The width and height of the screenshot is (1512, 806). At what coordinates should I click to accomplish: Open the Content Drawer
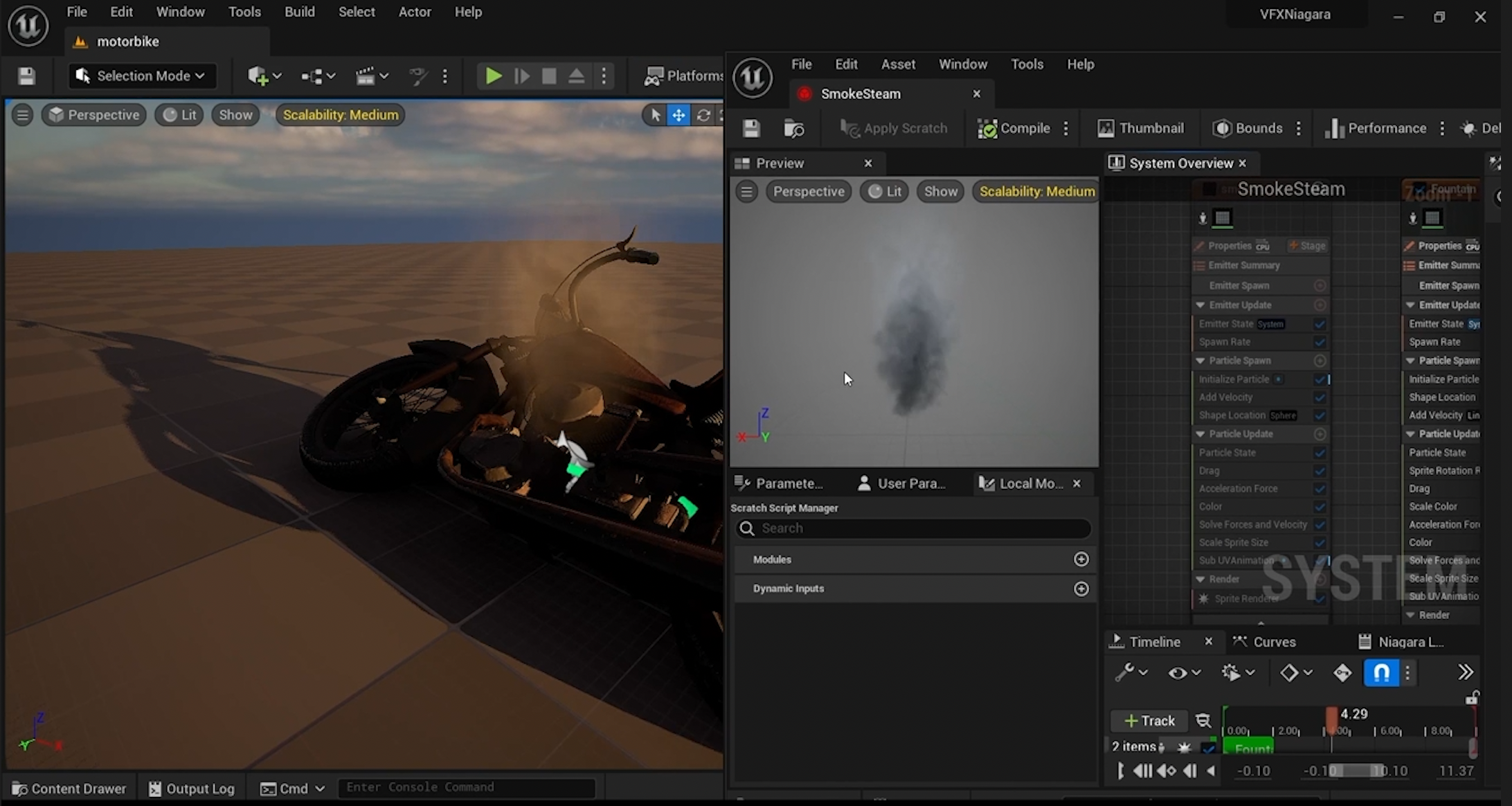(69, 789)
